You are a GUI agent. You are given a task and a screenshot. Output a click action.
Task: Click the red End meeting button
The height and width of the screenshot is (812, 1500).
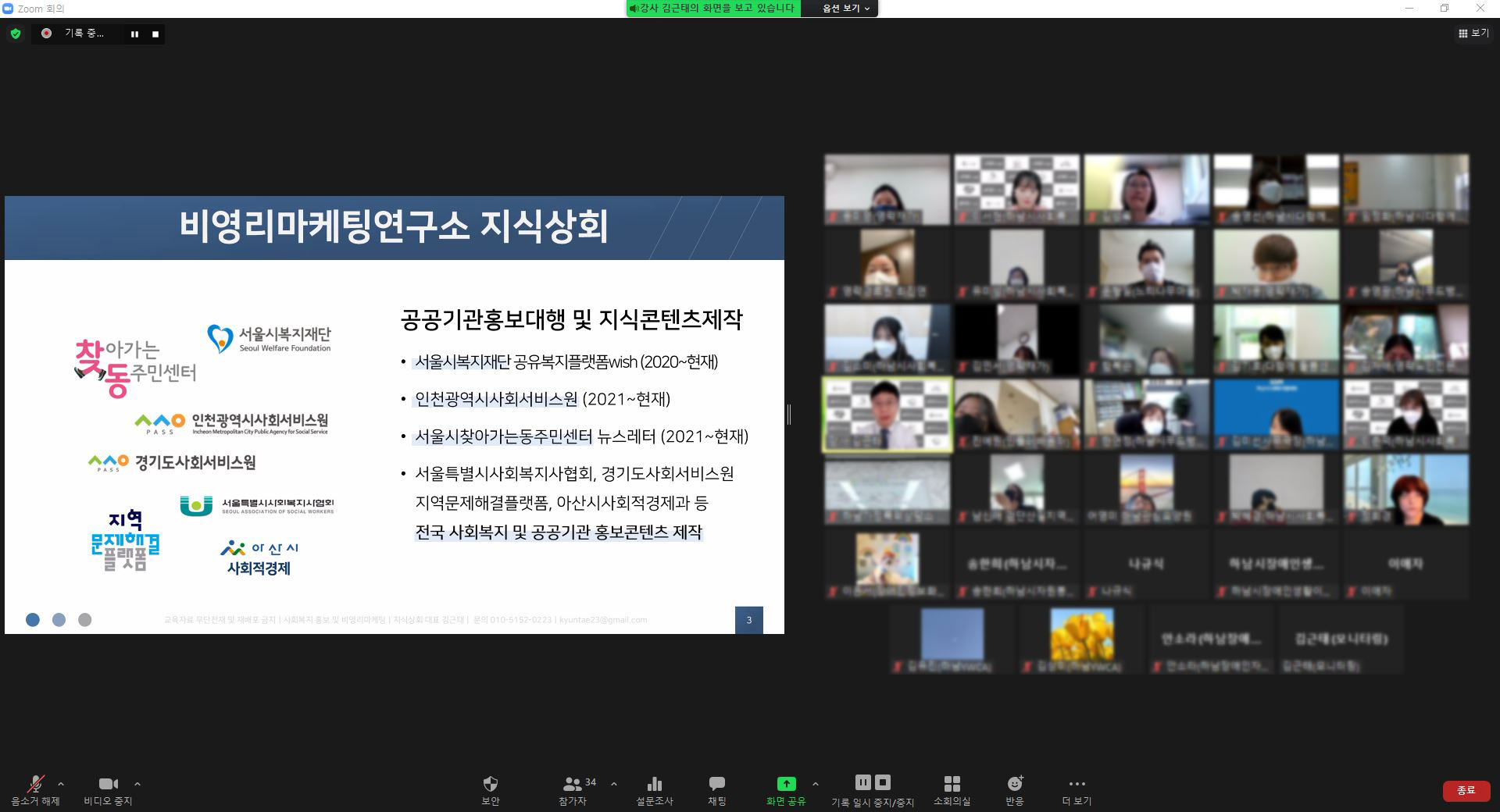coord(1466,790)
